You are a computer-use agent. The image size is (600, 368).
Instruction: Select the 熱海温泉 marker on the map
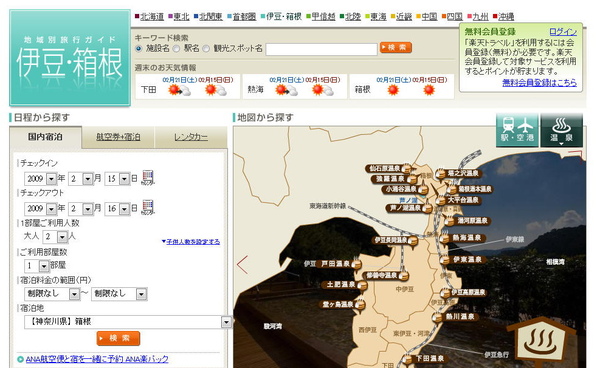462,238
